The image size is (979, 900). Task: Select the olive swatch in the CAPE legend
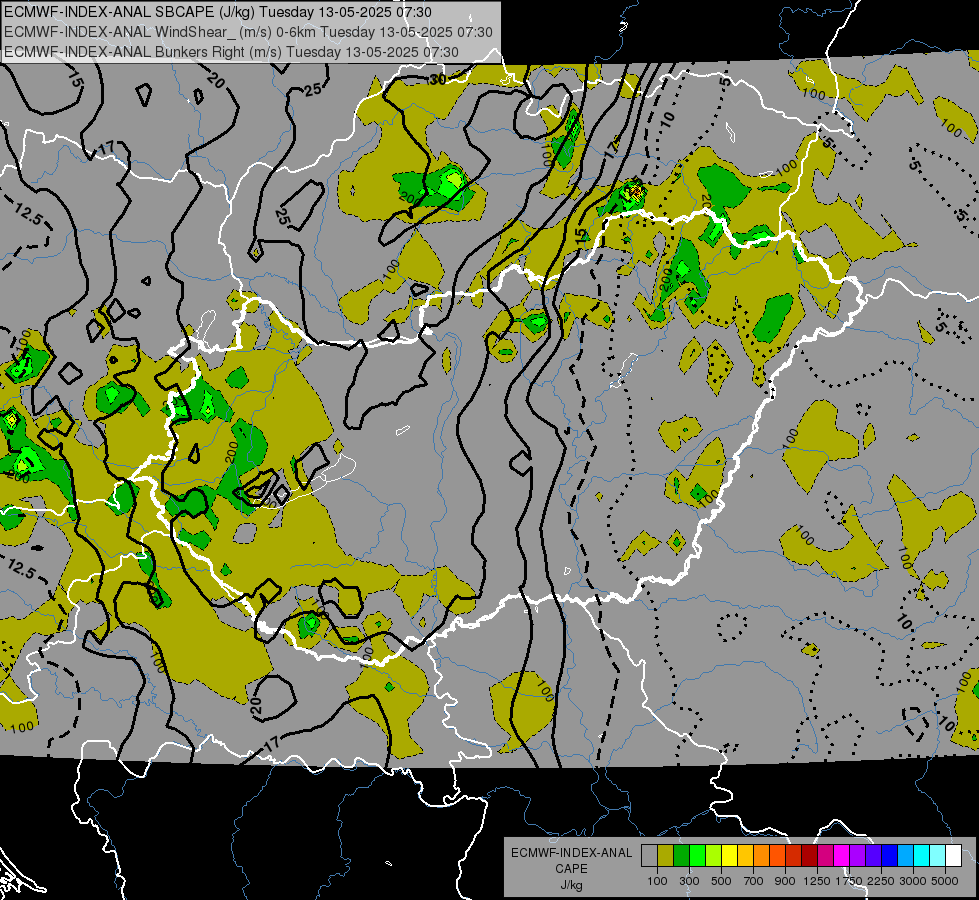point(666,856)
